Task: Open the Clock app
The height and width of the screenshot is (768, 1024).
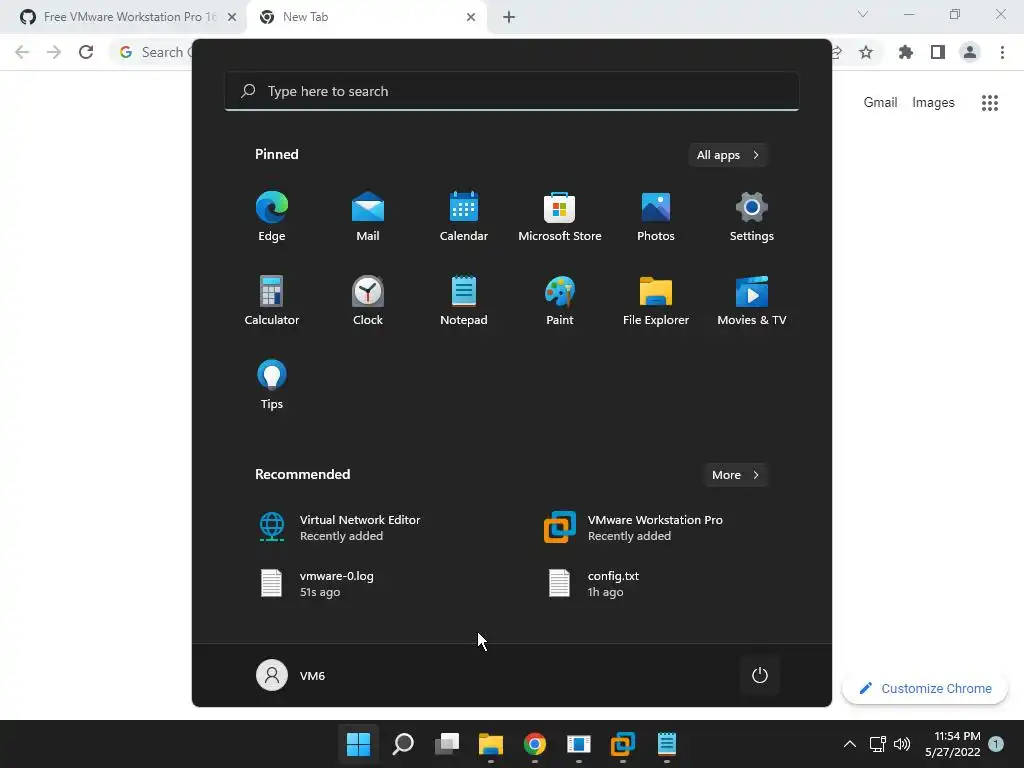Action: point(368,300)
